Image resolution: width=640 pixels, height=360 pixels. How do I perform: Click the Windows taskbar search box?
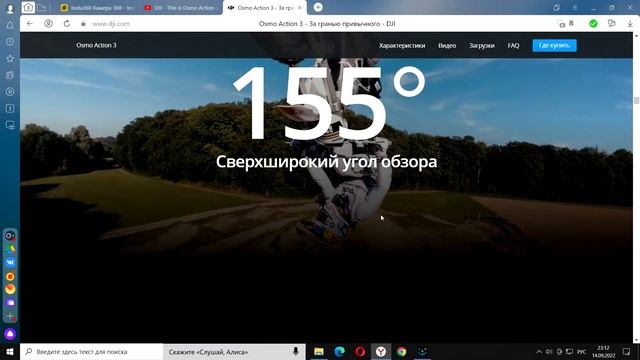(x=91, y=351)
